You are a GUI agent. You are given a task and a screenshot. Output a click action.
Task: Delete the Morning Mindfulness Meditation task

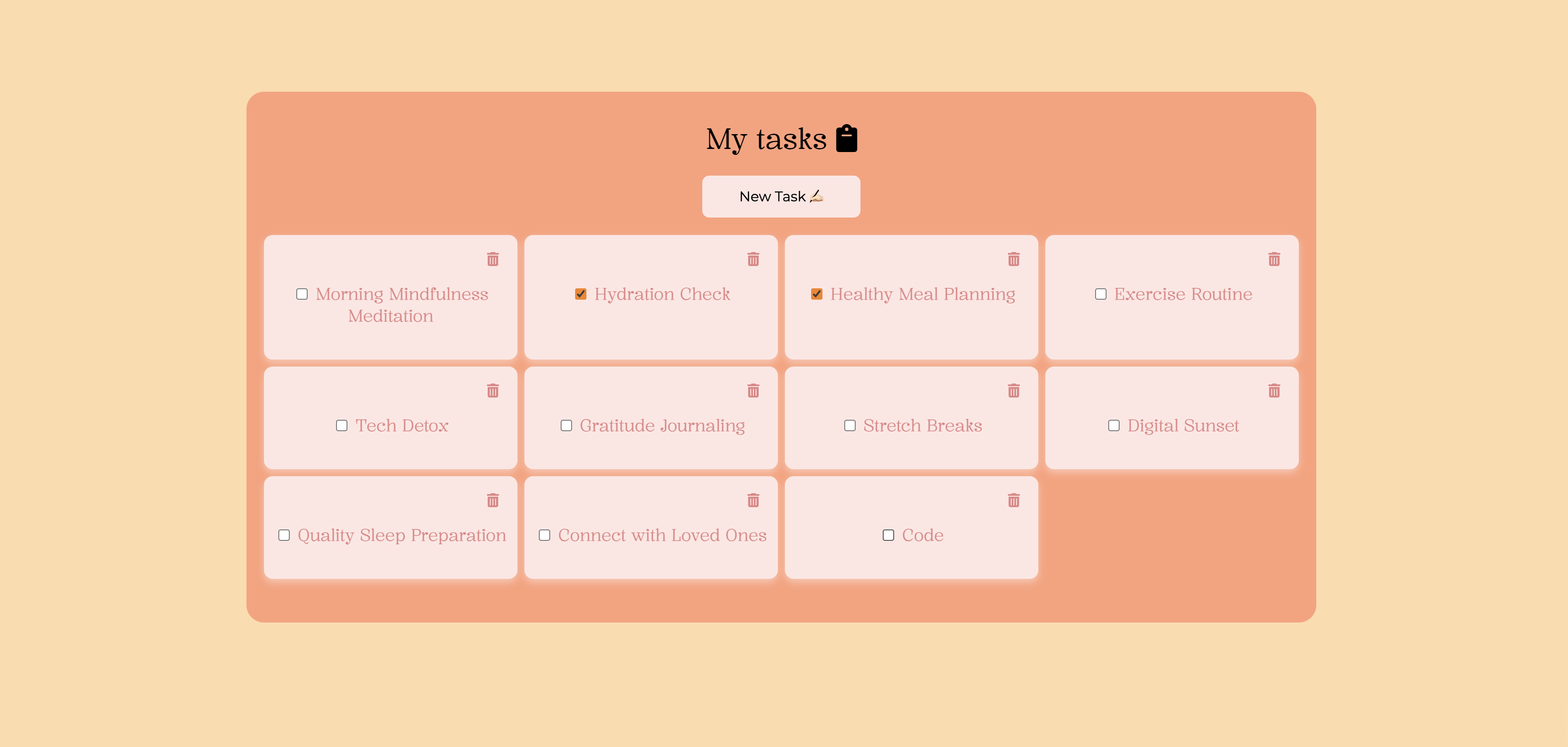point(493,259)
